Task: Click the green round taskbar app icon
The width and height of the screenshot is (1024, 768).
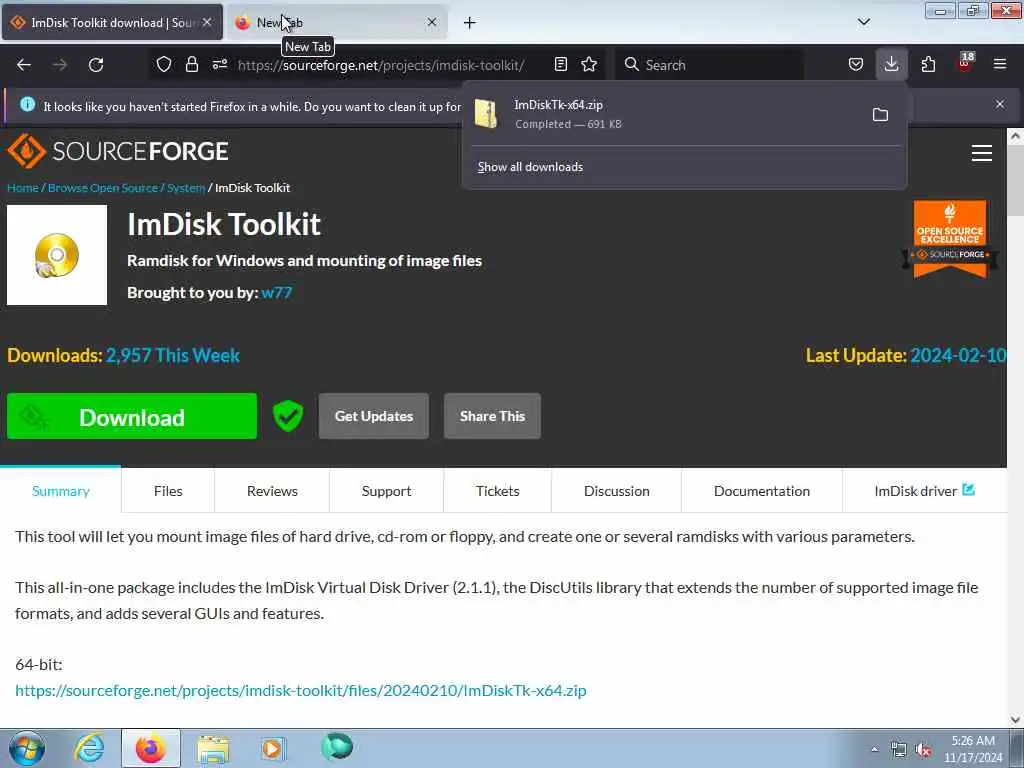Action: tap(337, 747)
